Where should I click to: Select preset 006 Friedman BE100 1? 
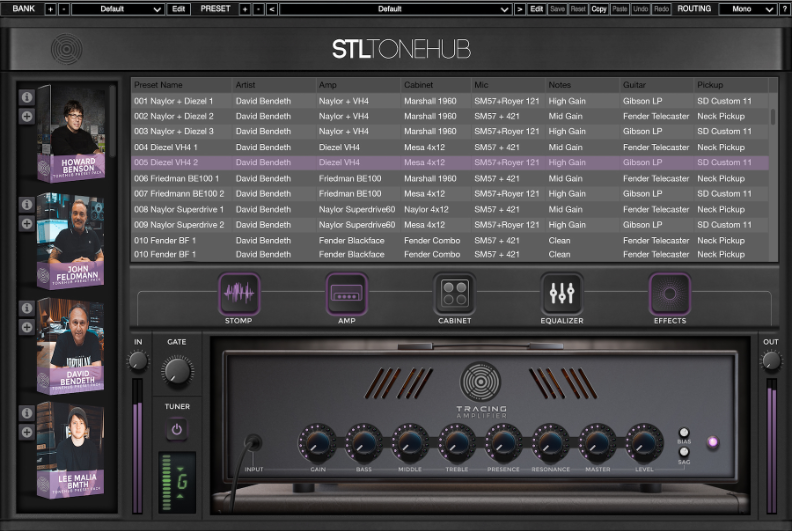[x=450, y=178]
